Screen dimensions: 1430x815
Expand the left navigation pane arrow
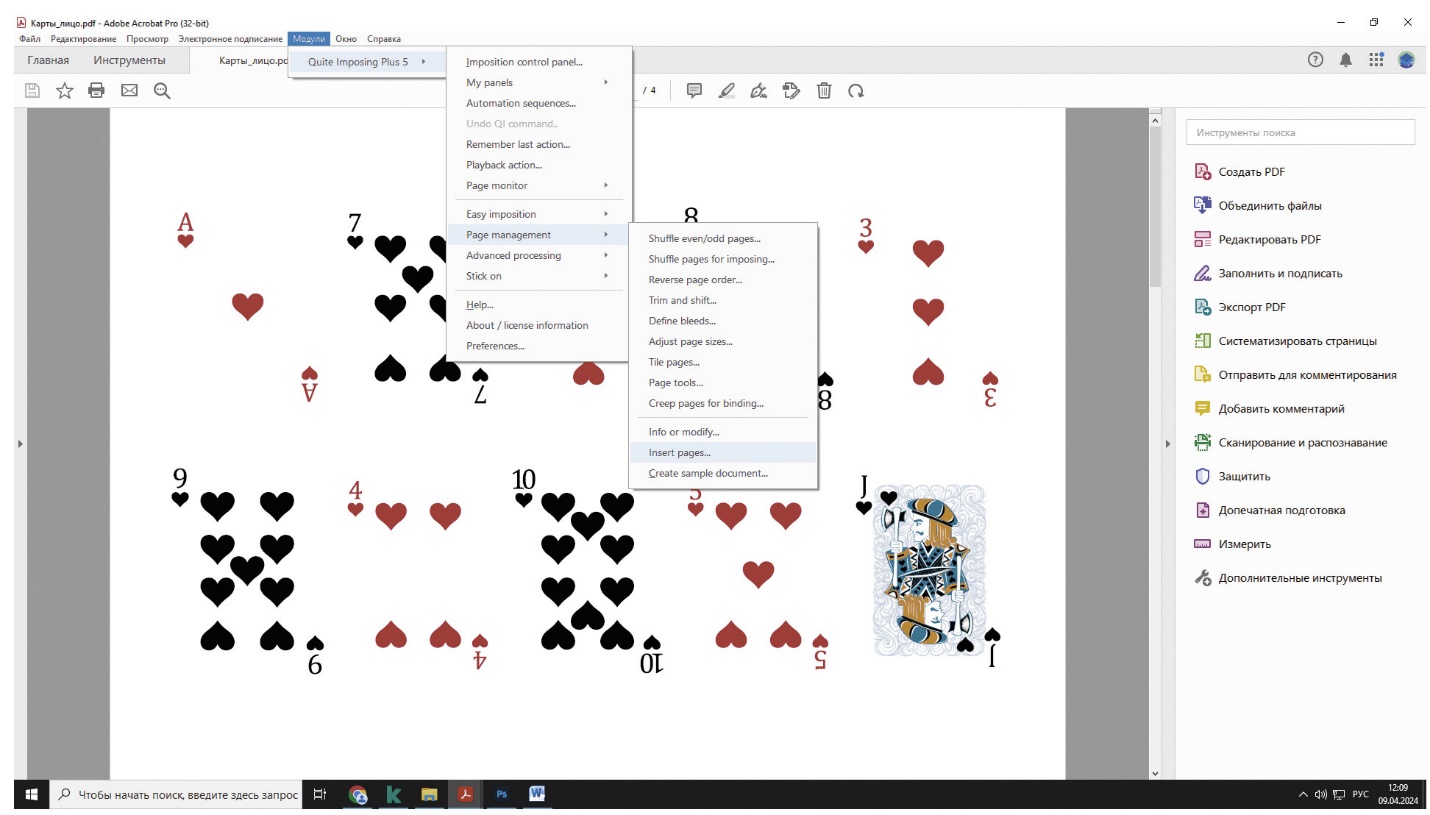pos(20,443)
